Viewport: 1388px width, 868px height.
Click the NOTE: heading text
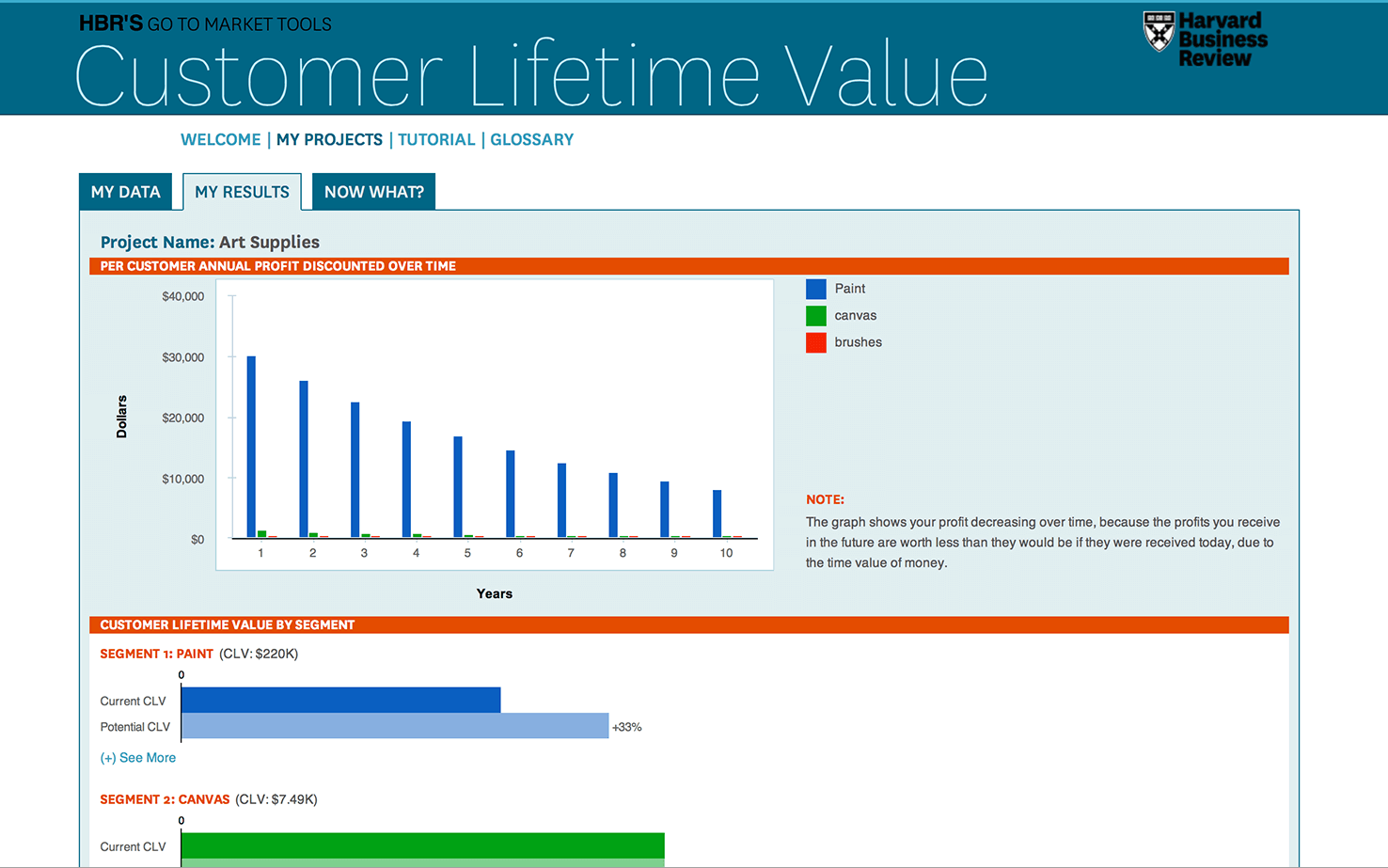click(x=825, y=499)
